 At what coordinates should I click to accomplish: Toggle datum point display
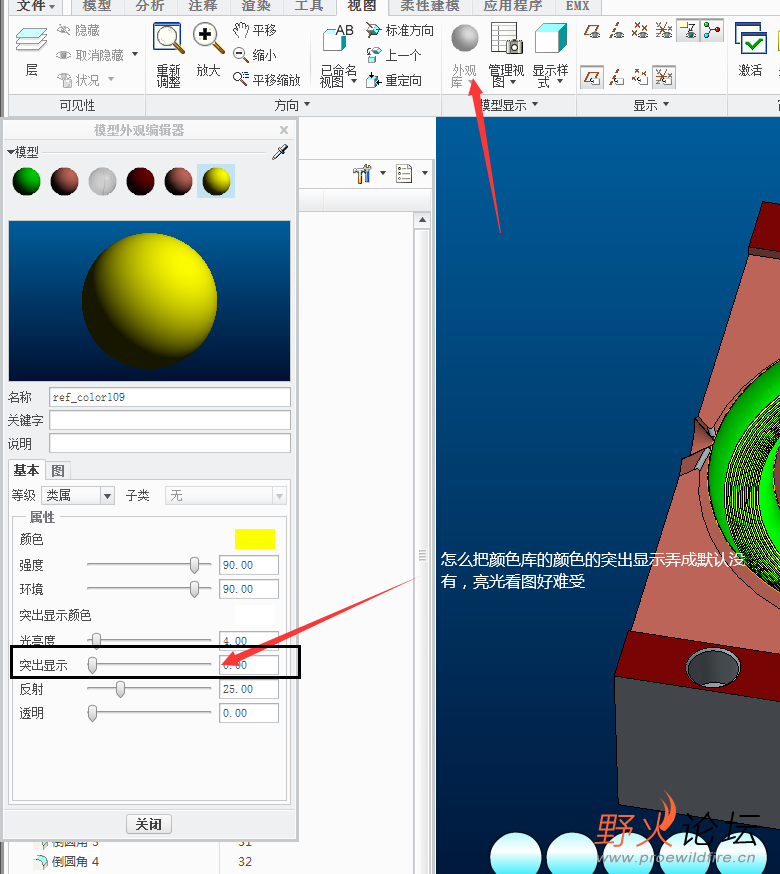tap(640, 30)
